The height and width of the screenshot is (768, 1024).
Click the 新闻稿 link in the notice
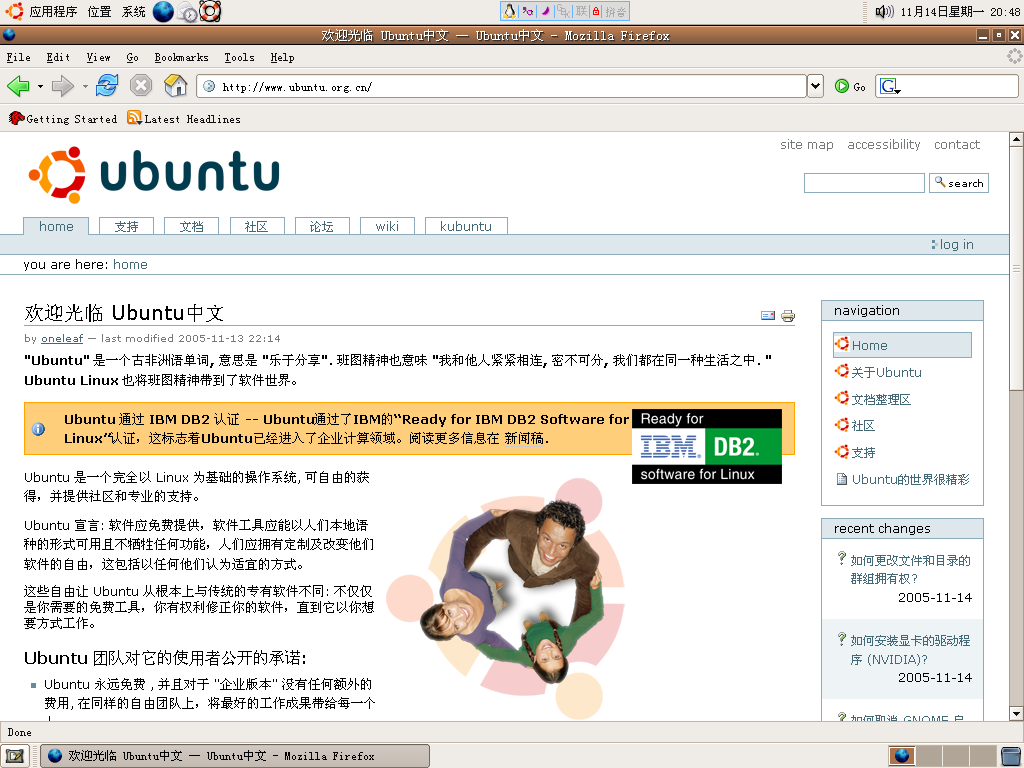tap(524, 438)
